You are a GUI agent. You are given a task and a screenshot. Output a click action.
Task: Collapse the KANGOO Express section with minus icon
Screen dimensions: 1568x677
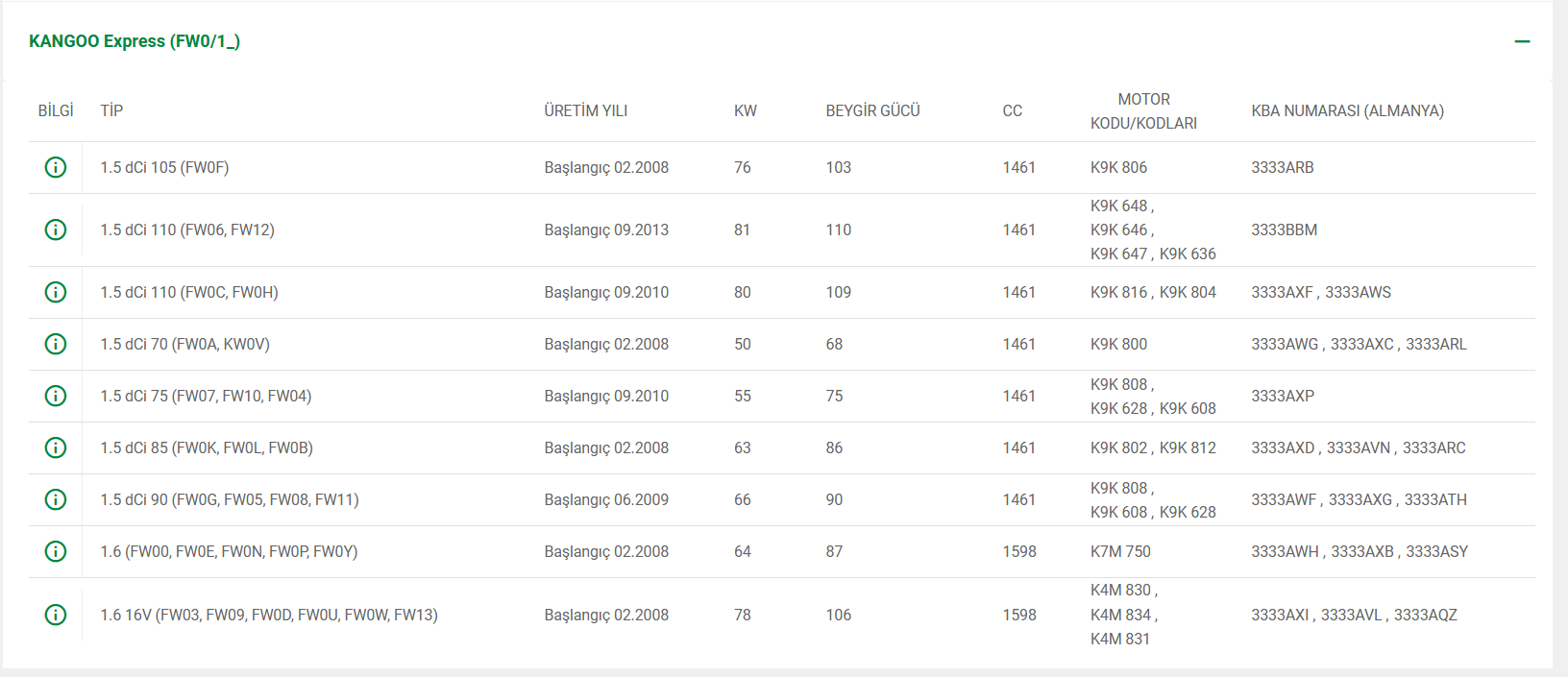1522,41
